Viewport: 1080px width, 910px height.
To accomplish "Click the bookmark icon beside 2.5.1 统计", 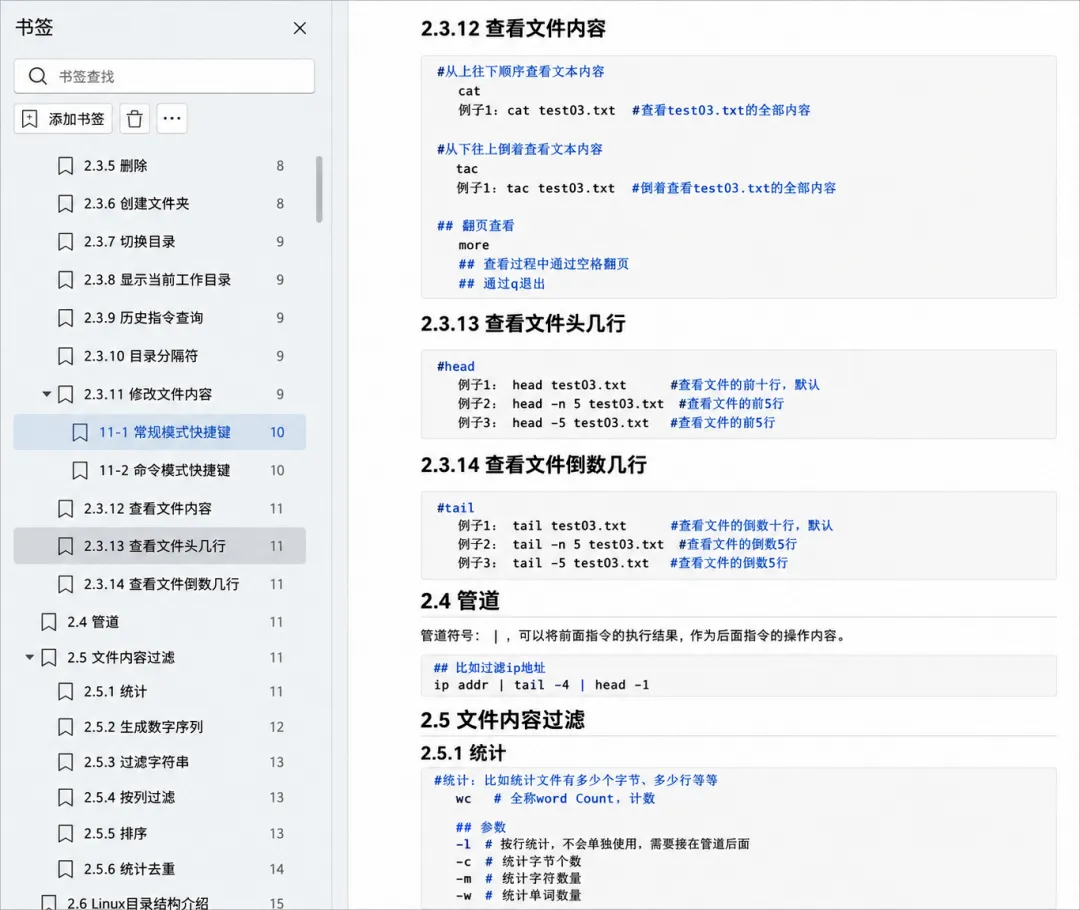I will point(65,692).
